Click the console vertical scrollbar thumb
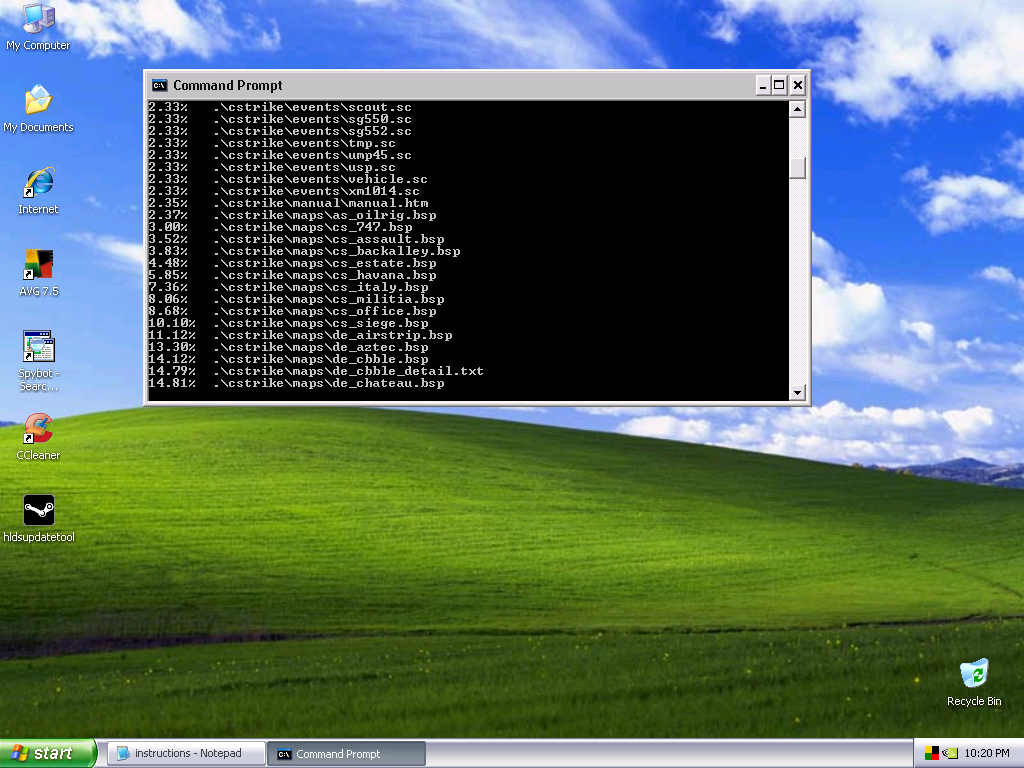The height and width of the screenshot is (768, 1024). point(797,168)
